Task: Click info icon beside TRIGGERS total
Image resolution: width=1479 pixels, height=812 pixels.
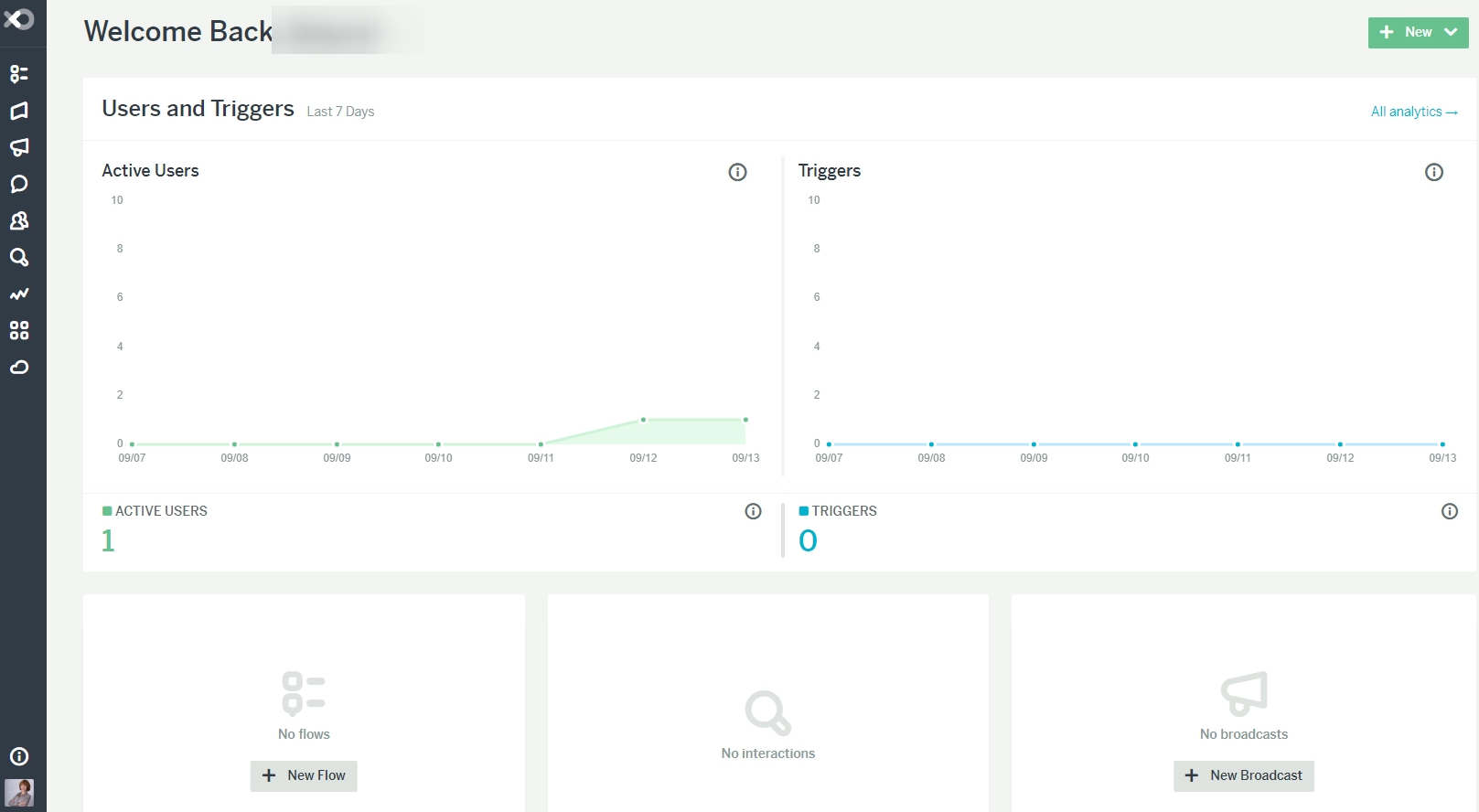Action: [x=1450, y=511]
